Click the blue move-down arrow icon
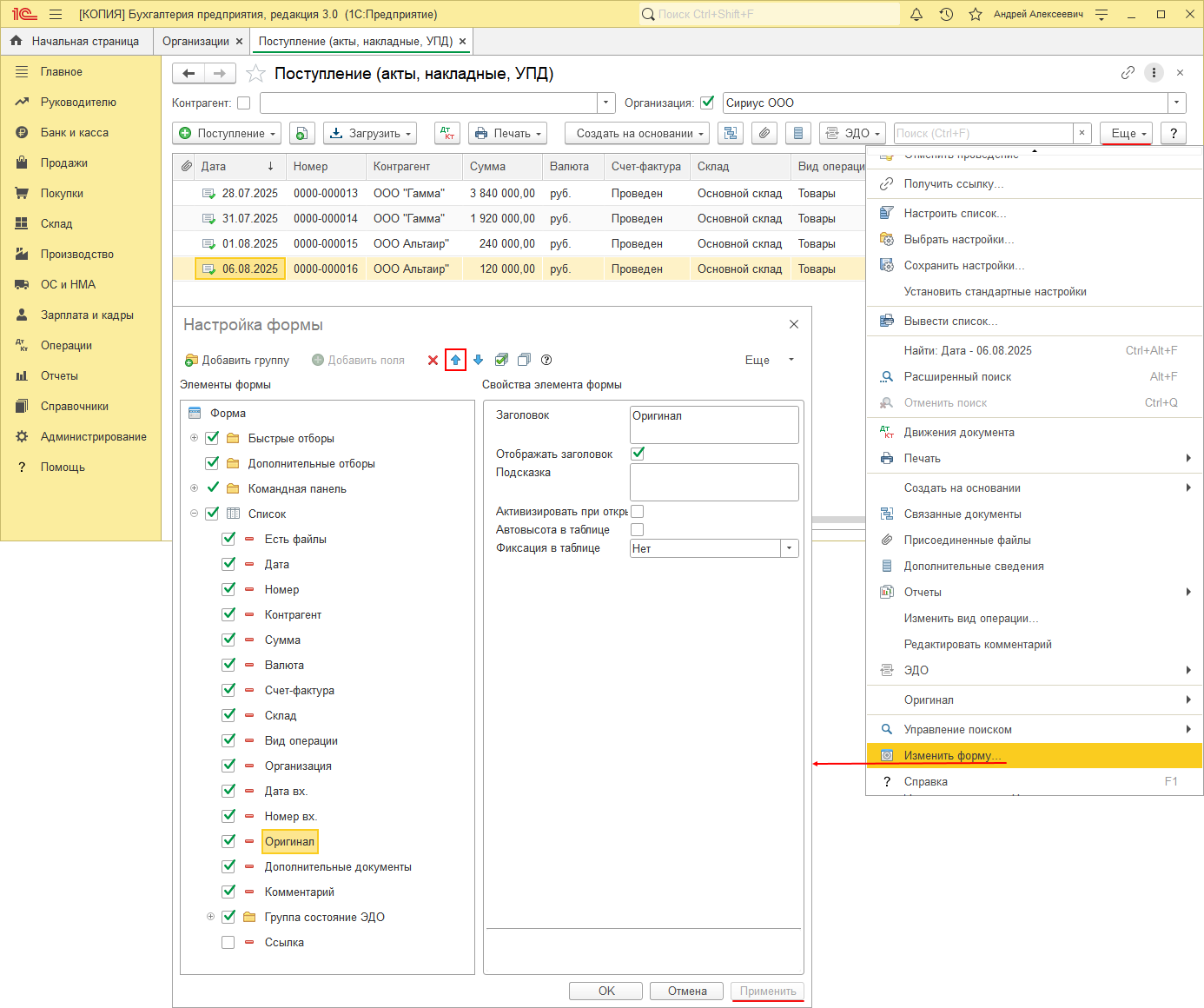Viewport: 1204px width, 1008px height. pos(478,360)
